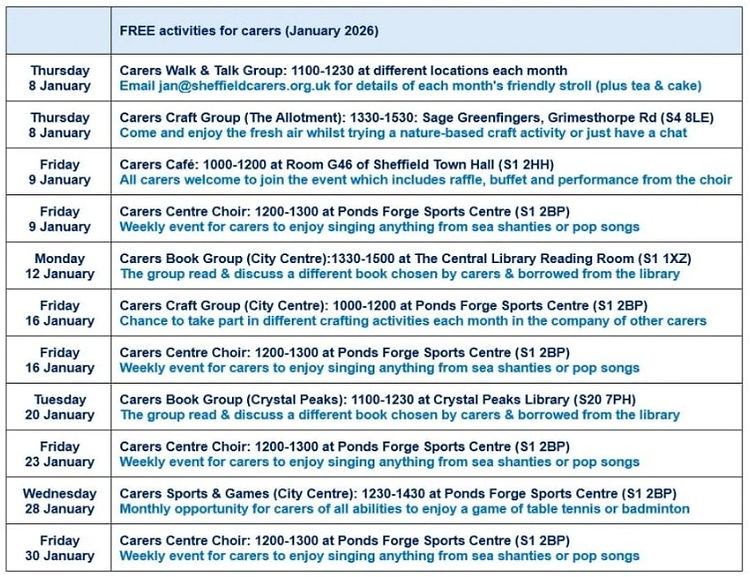The height and width of the screenshot is (577, 750).
Task: Click 'Friday 9 January' beside the Carers Centre Choir
Action: (59, 219)
